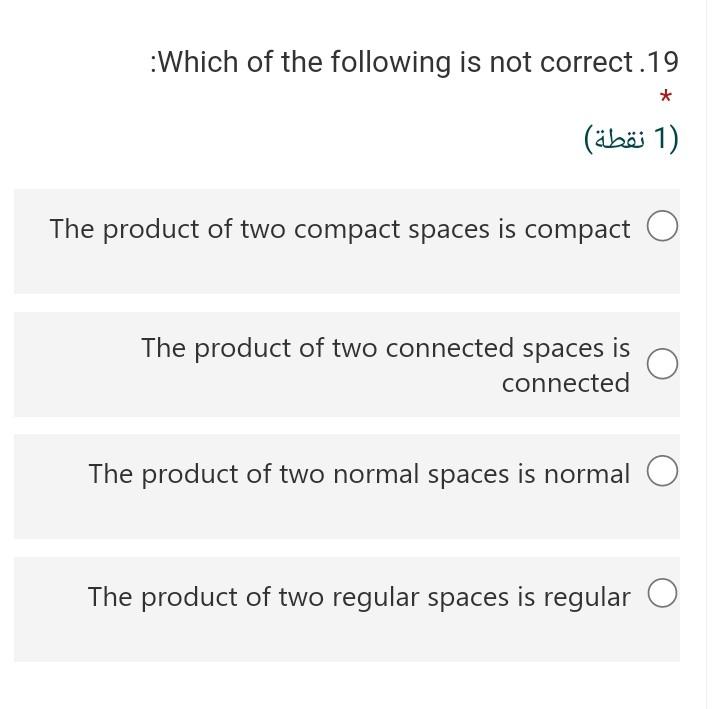Click text 'The product of two regular spaces is regular'
The image size is (720, 709).
[x=359, y=597]
